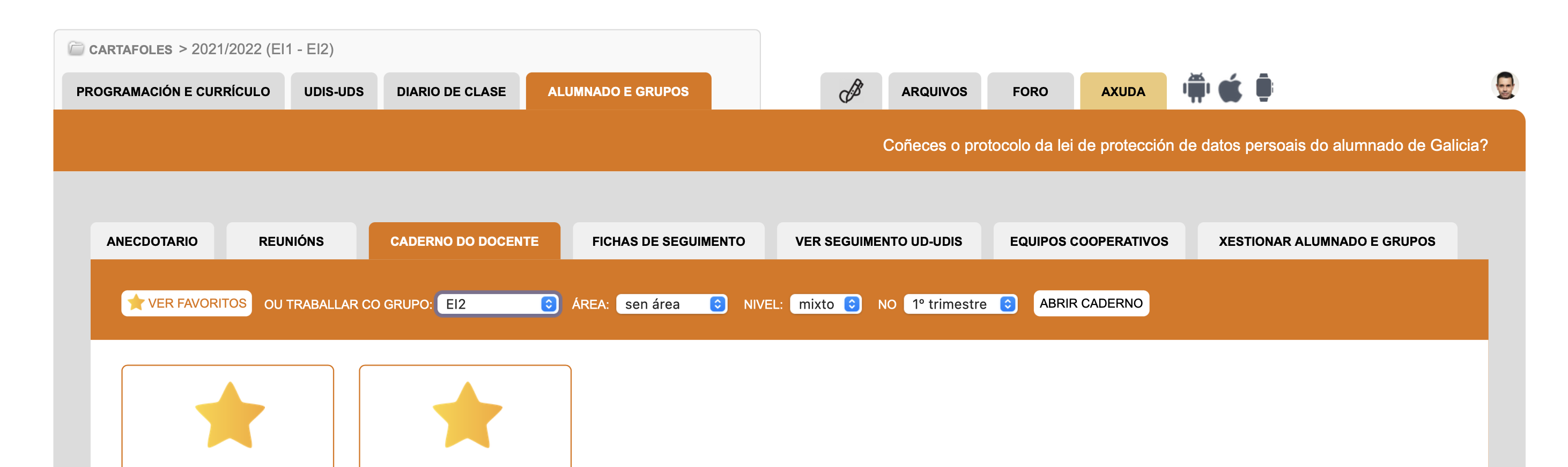This screenshot has height=467, width=1568.
Task: Select the first favorite star card
Action: coord(228,415)
